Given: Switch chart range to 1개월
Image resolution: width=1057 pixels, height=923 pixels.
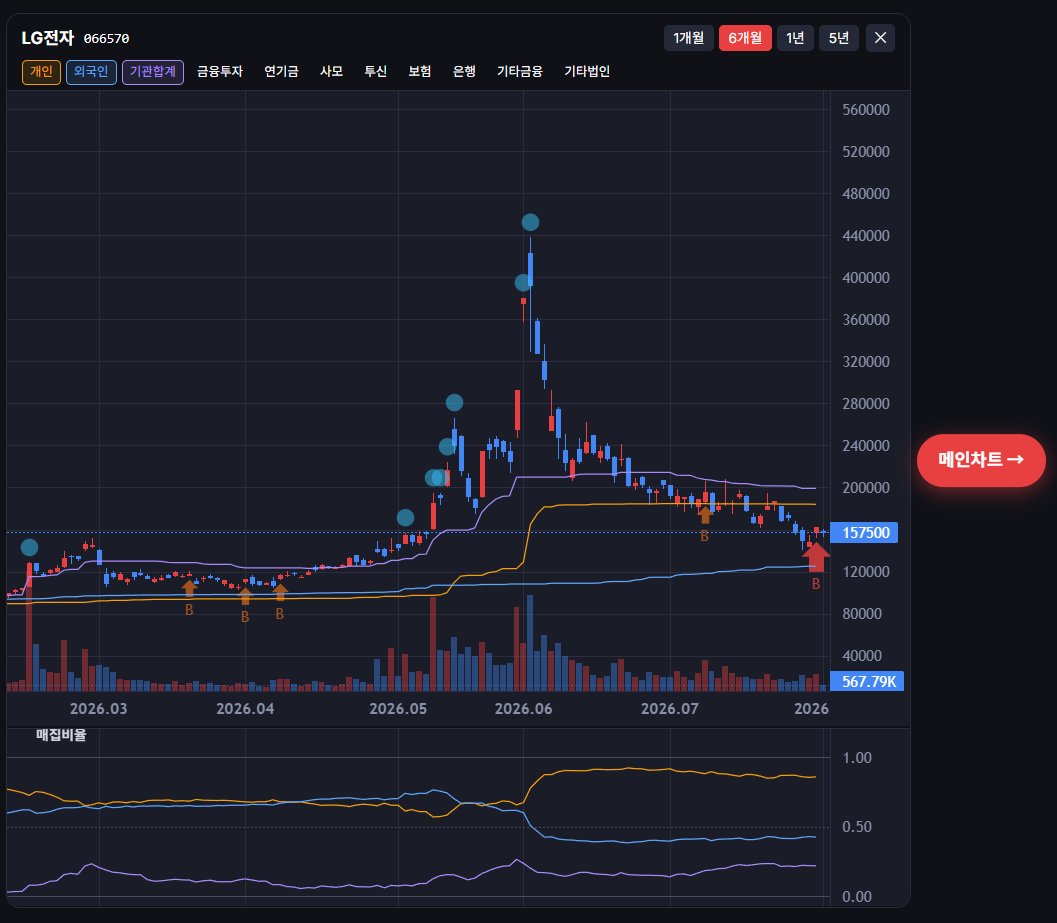Looking at the screenshot, I should coord(688,38).
